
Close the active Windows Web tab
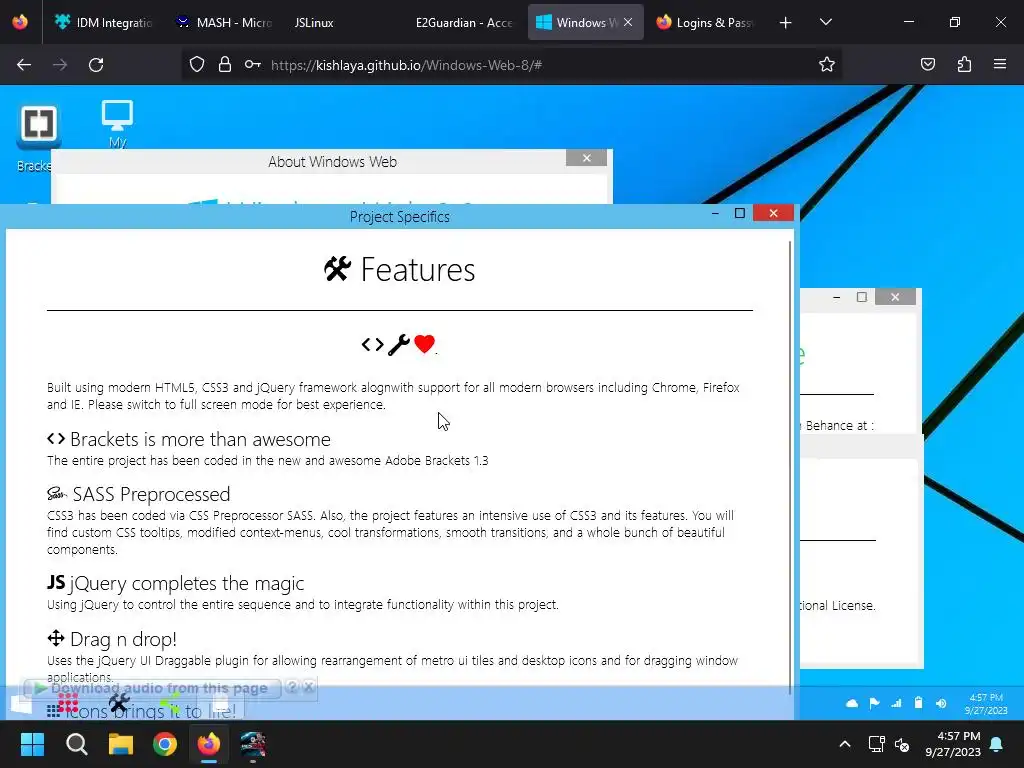(x=628, y=22)
